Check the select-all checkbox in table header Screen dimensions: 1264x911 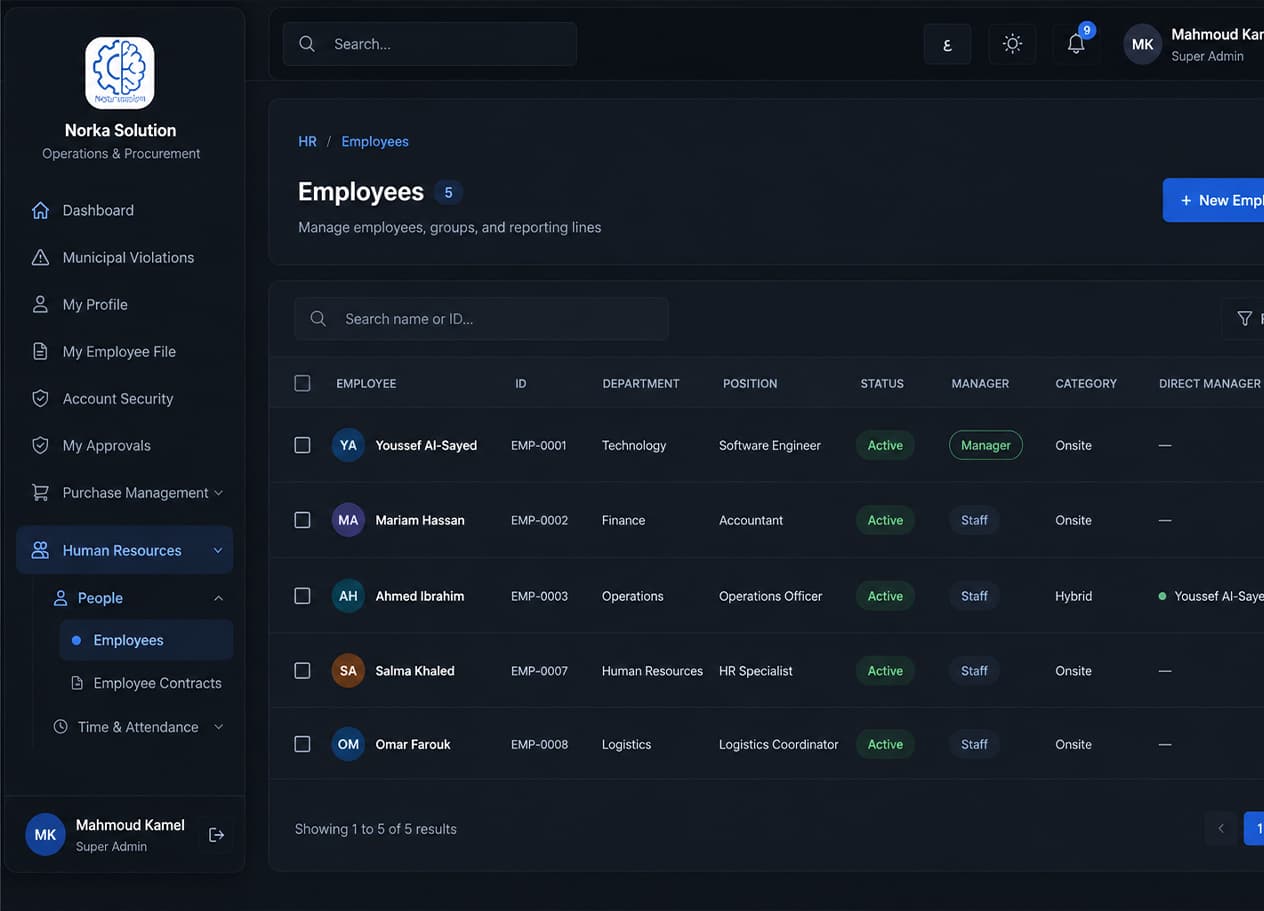pyautogui.click(x=302, y=383)
